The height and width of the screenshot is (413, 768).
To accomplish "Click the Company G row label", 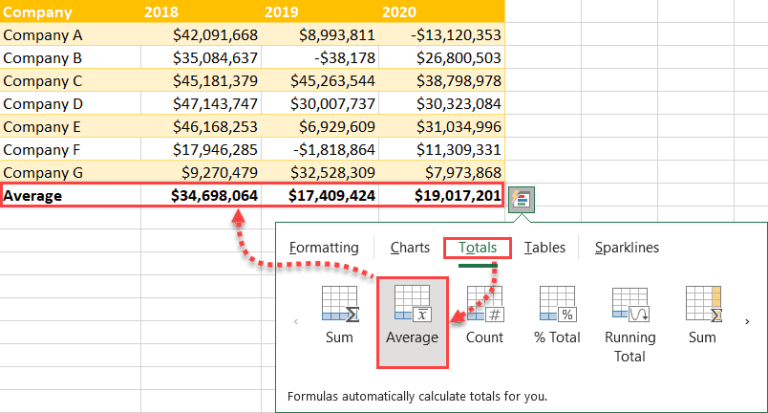I will point(71,172).
